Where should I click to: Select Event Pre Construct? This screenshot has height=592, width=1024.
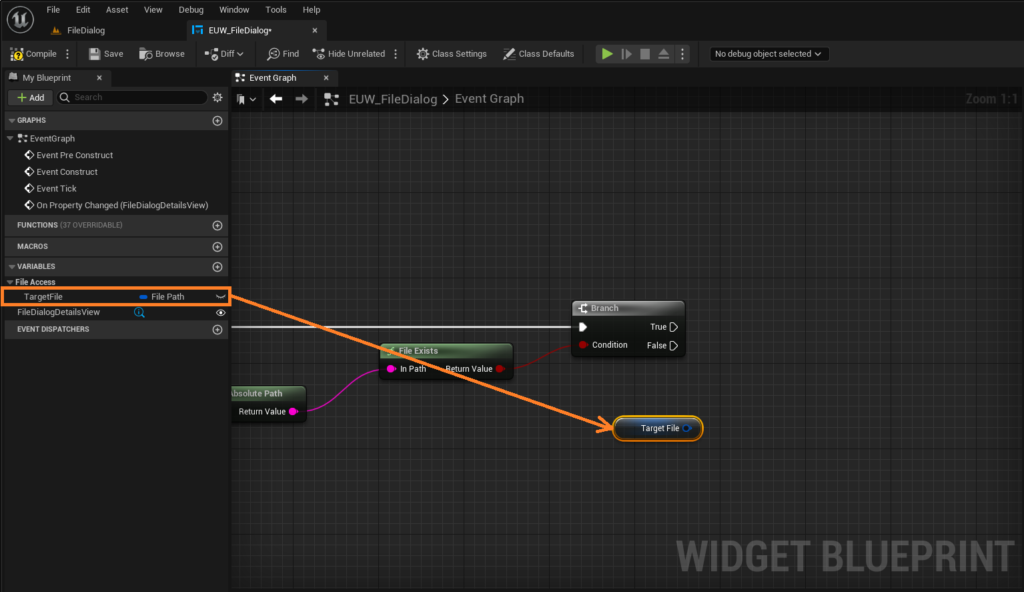(x=74, y=155)
